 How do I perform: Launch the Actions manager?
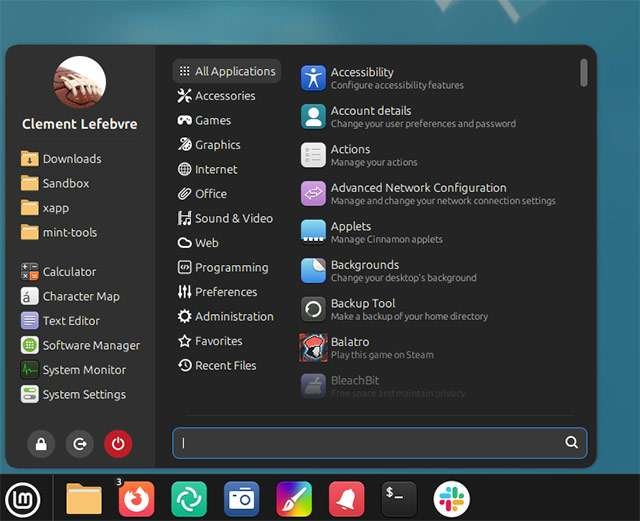coord(437,155)
